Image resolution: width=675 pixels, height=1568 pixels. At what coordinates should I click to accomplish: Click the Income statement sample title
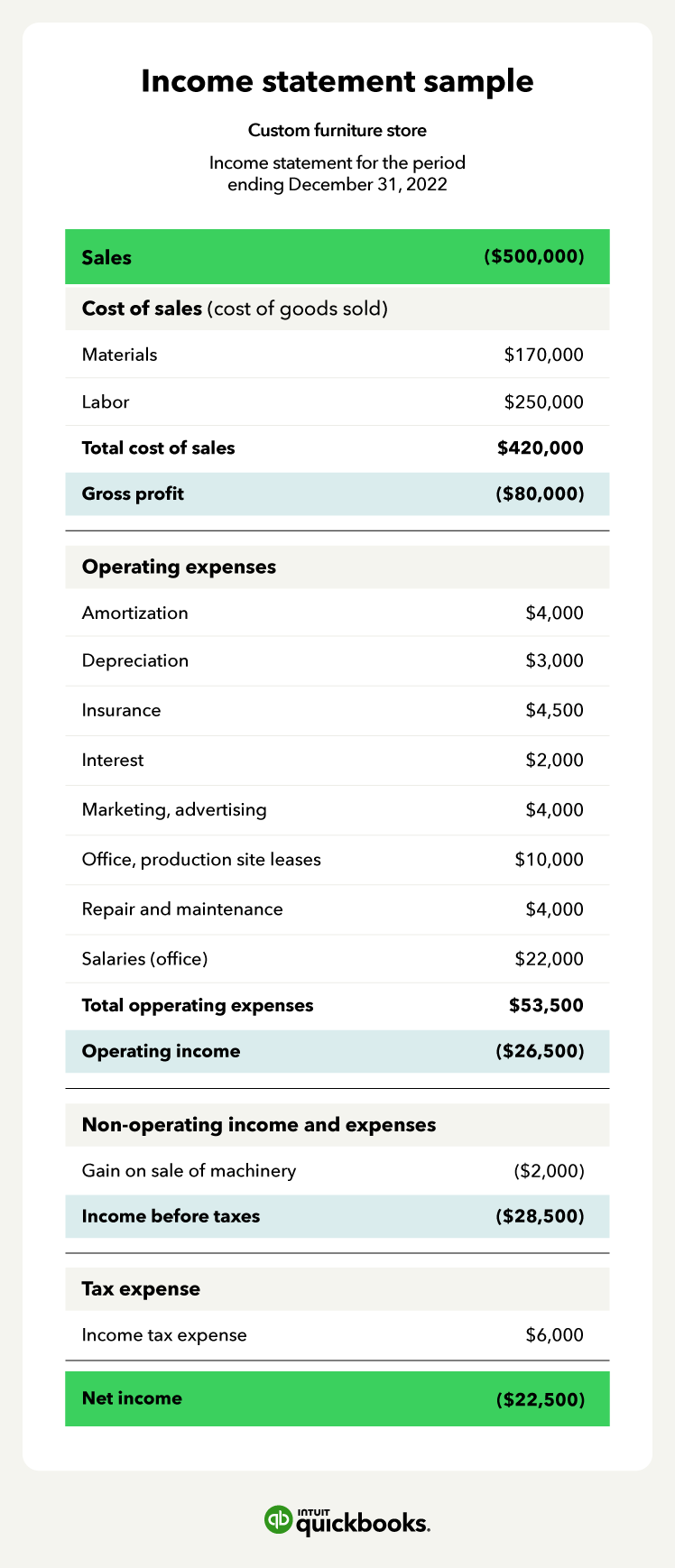[337, 81]
